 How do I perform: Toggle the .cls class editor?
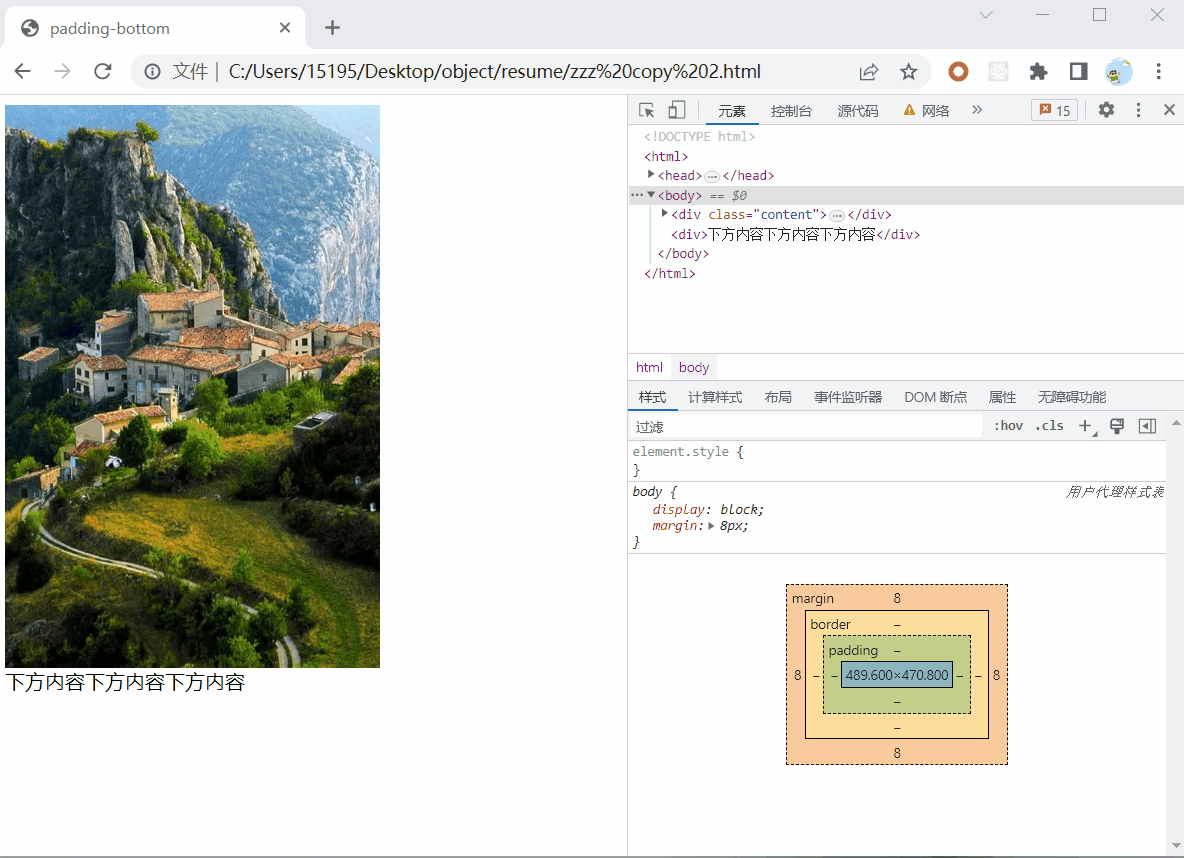pos(1049,426)
